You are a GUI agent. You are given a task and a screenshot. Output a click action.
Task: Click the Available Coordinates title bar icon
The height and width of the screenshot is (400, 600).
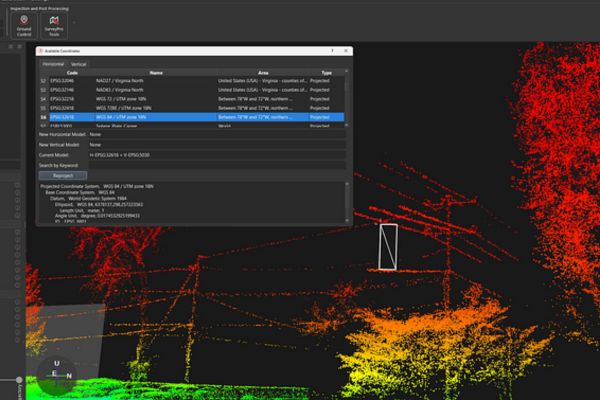[40, 50]
